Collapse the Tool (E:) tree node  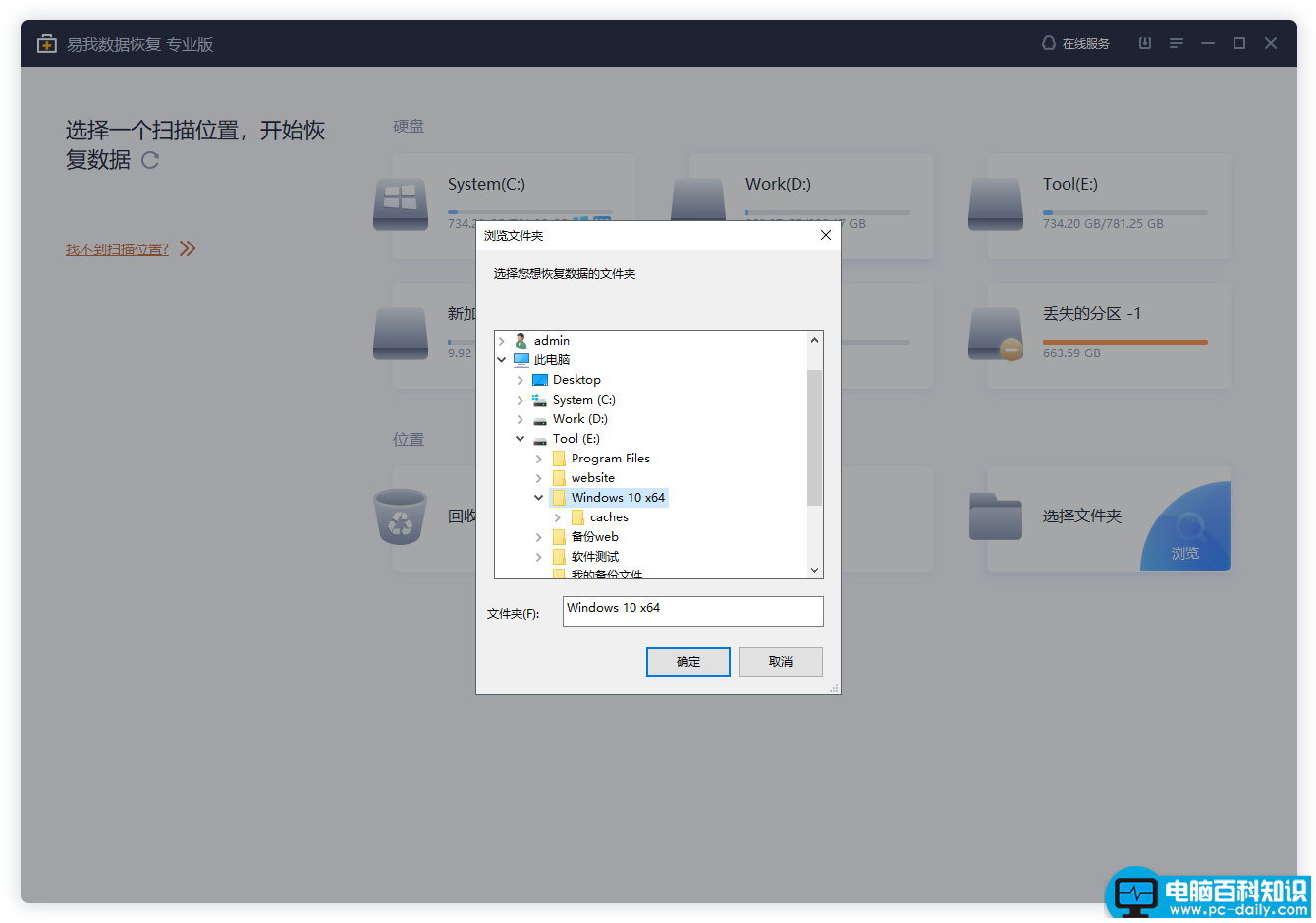[x=521, y=439]
